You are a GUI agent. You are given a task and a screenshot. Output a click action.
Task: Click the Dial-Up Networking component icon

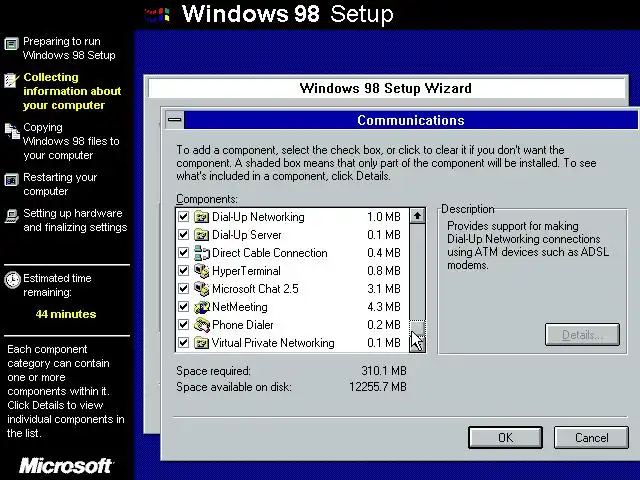201,217
